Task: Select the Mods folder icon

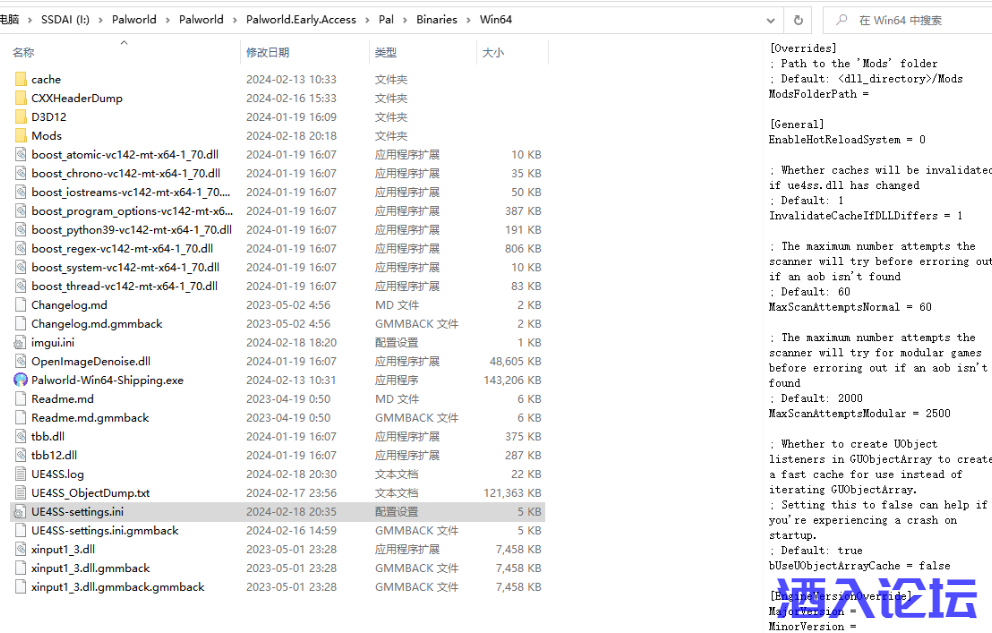Action: click(x=21, y=136)
